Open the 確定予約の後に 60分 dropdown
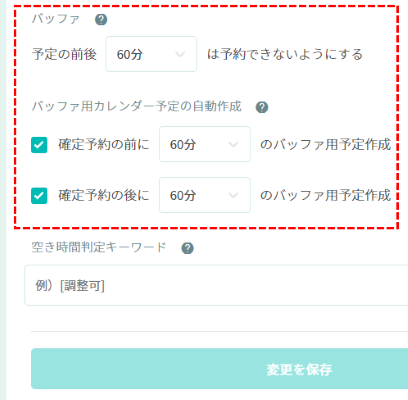 tap(205, 195)
